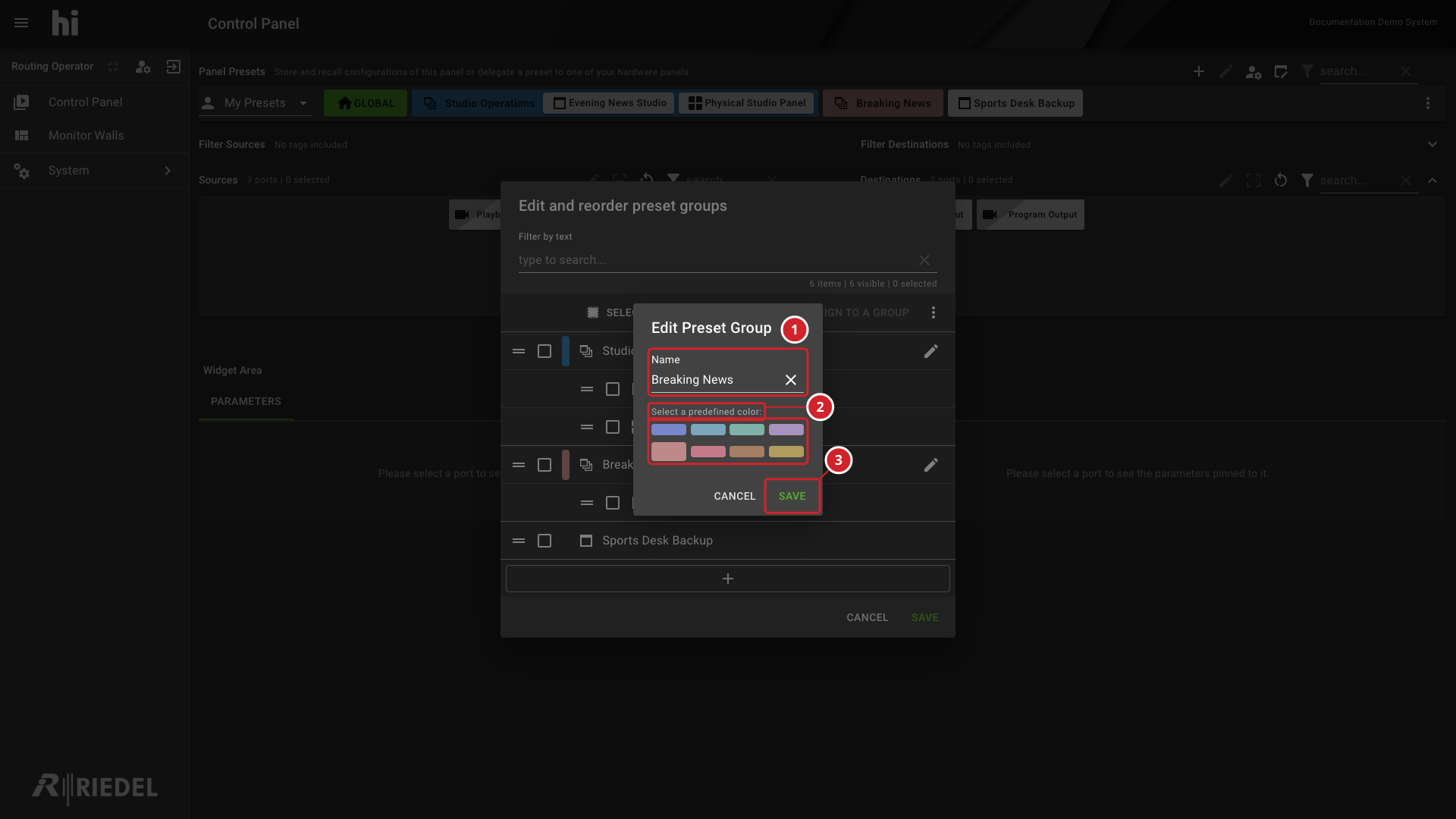Click the Destinations edit pencil icon
The height and width of the screenshot is (819, 1456).
[1226, 180]
